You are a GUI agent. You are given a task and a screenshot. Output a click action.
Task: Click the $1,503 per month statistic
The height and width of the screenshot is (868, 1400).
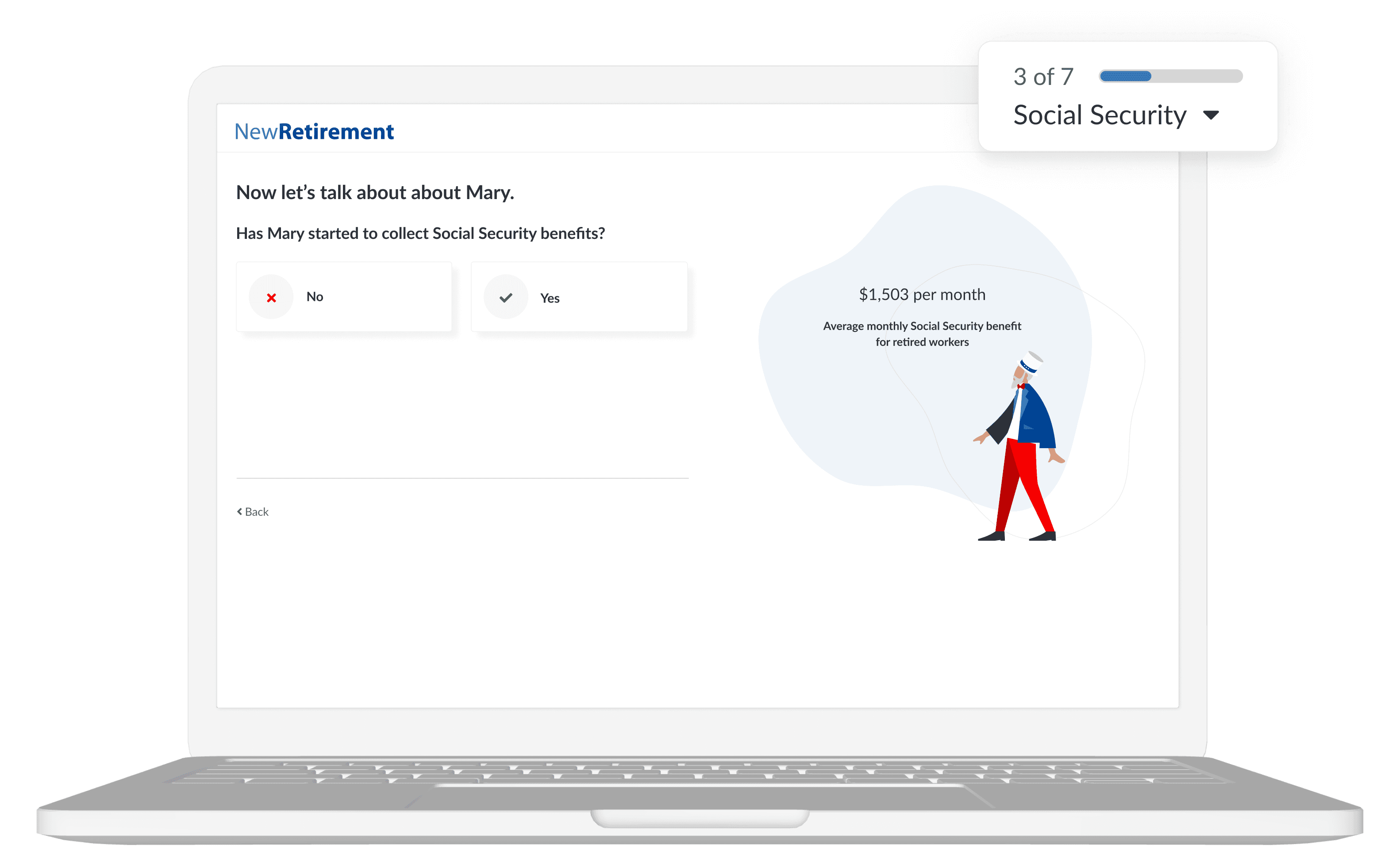922,295
